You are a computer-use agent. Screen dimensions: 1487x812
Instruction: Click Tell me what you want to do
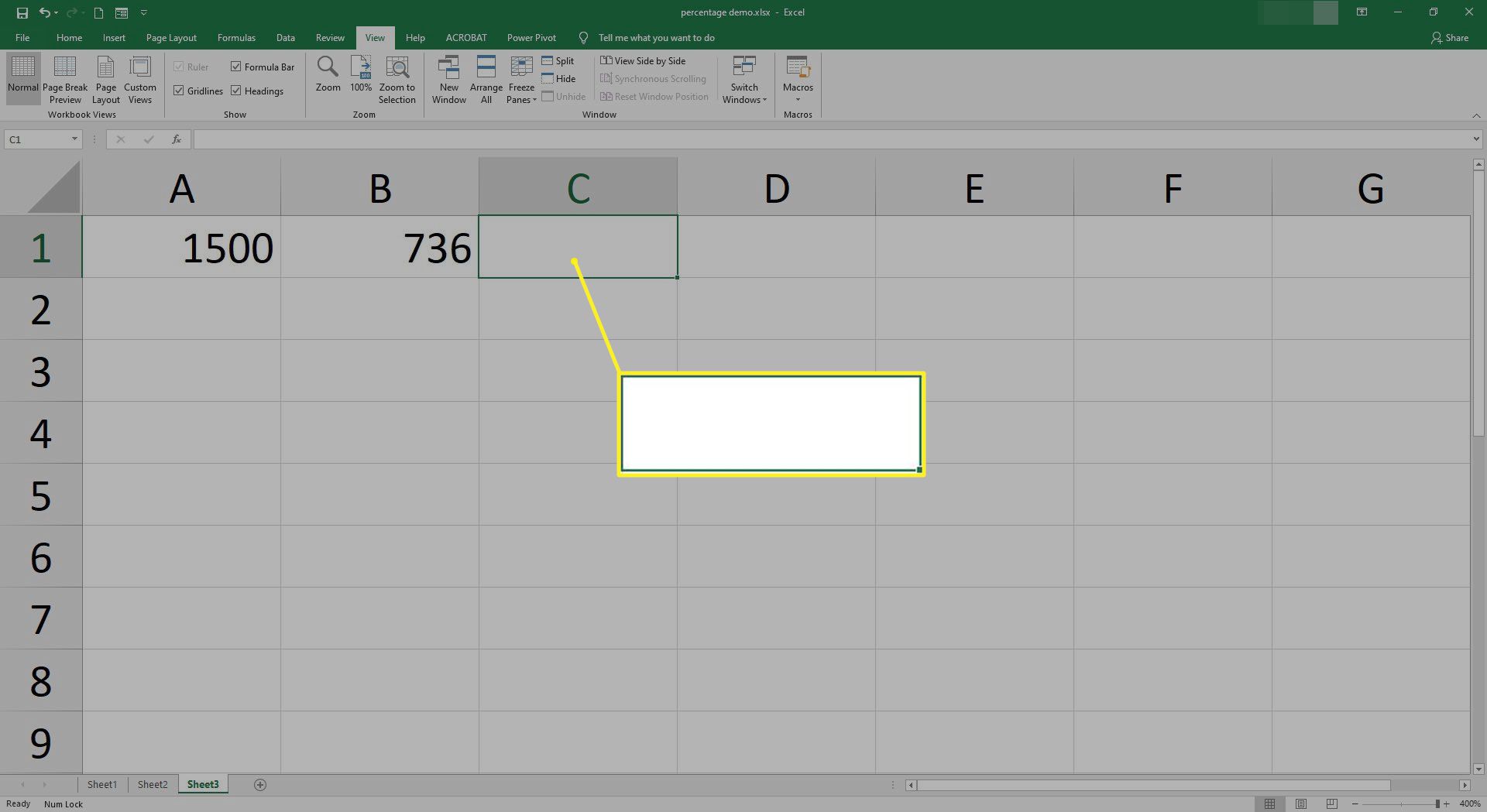point(656,37)
